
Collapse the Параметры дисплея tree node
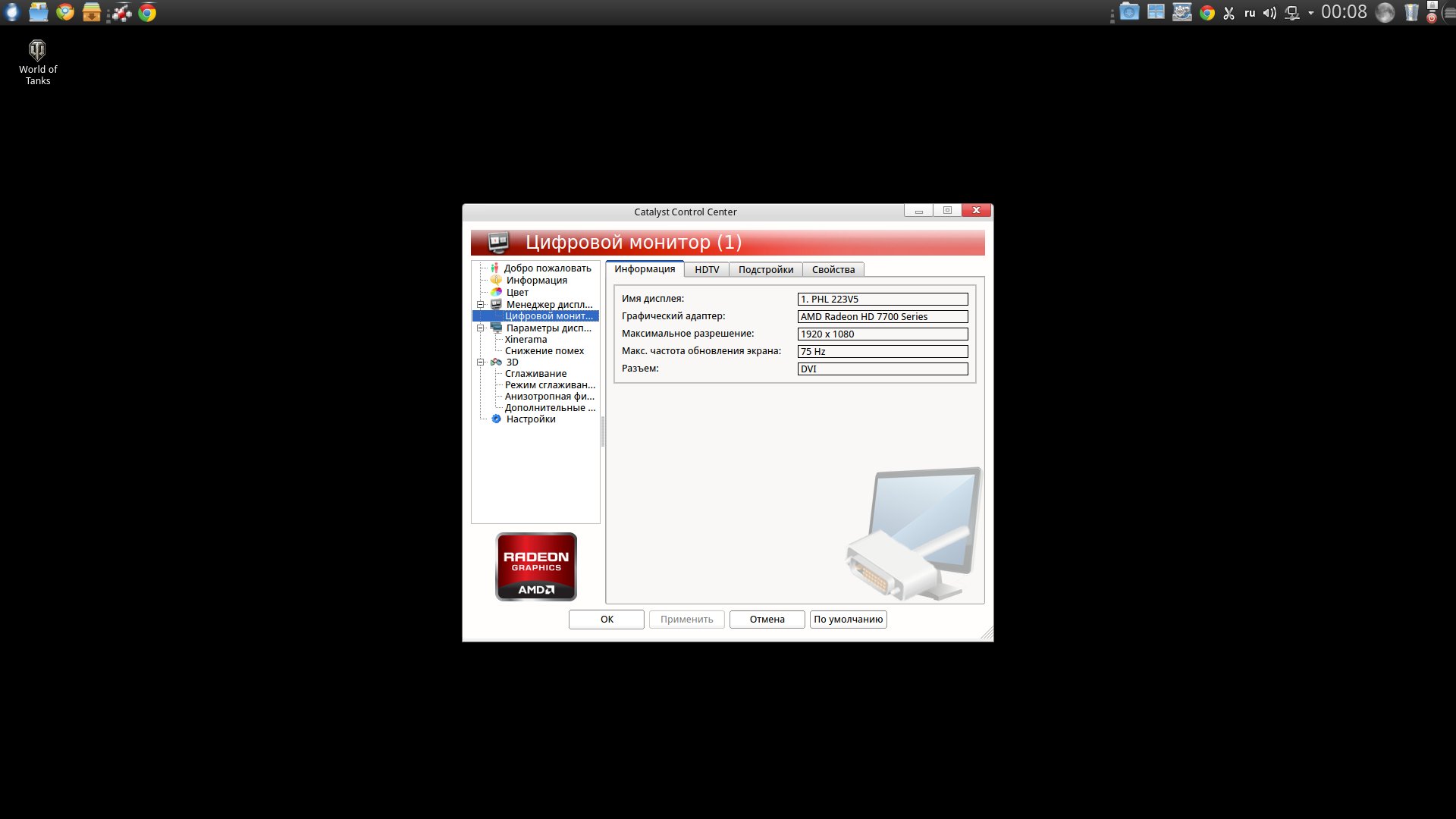tap(480, 328)
